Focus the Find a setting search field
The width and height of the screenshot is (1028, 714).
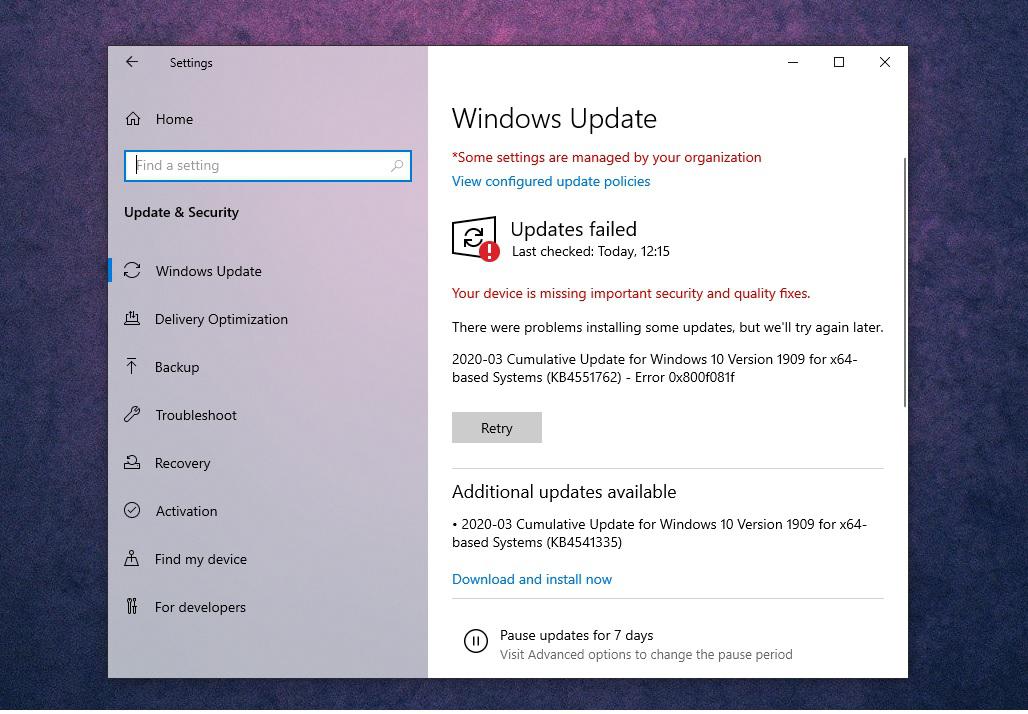point(260,166)
